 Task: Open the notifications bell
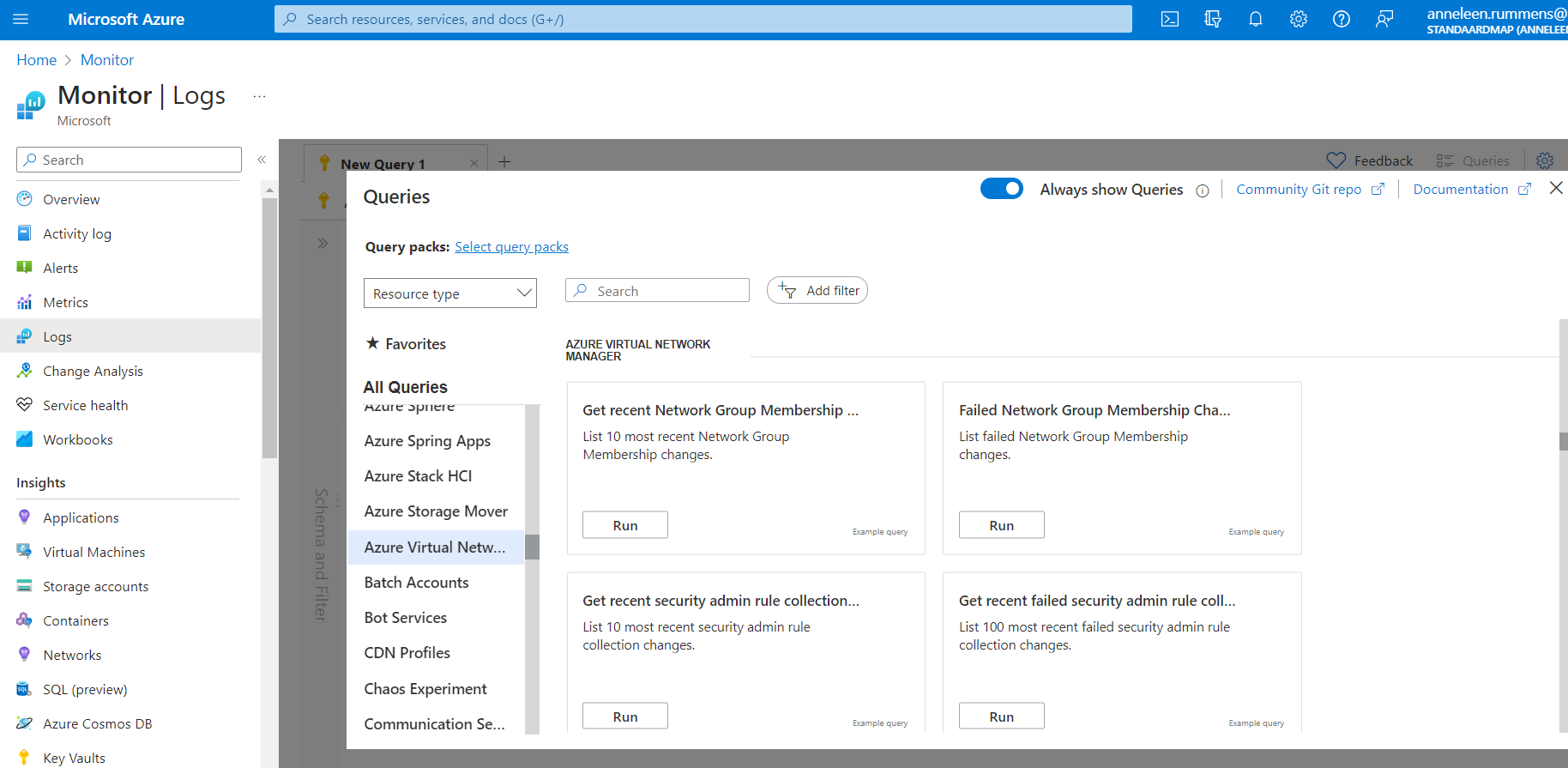(1256, 19)
